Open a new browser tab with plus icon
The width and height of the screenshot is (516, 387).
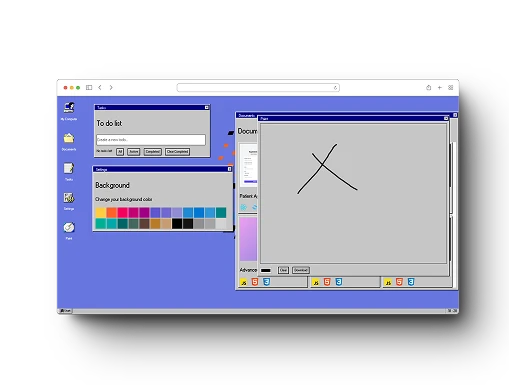pyautogui.click(x=440, y=87)
